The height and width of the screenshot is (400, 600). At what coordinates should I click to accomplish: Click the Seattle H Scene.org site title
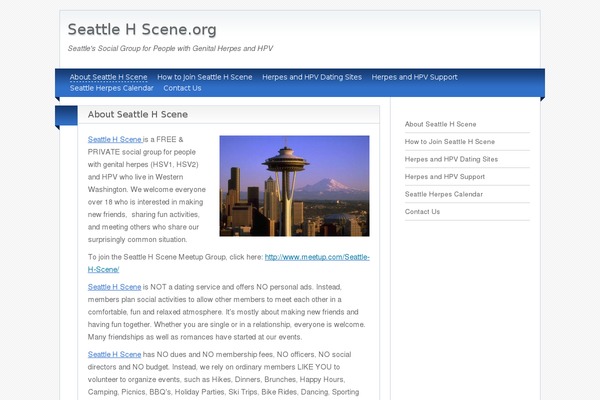coord(142,30)
